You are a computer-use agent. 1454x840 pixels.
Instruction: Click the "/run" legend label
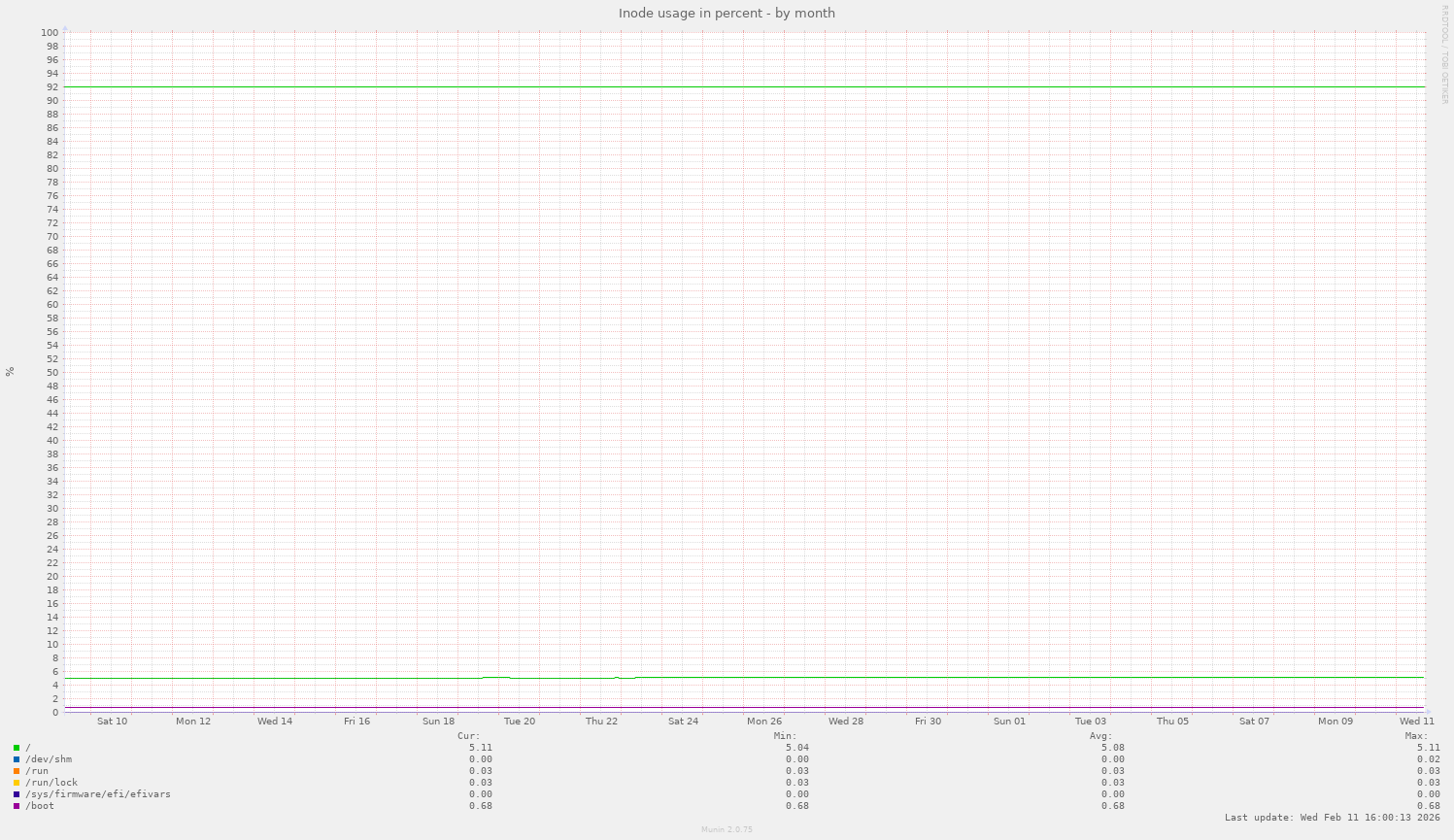pos(38,770)
